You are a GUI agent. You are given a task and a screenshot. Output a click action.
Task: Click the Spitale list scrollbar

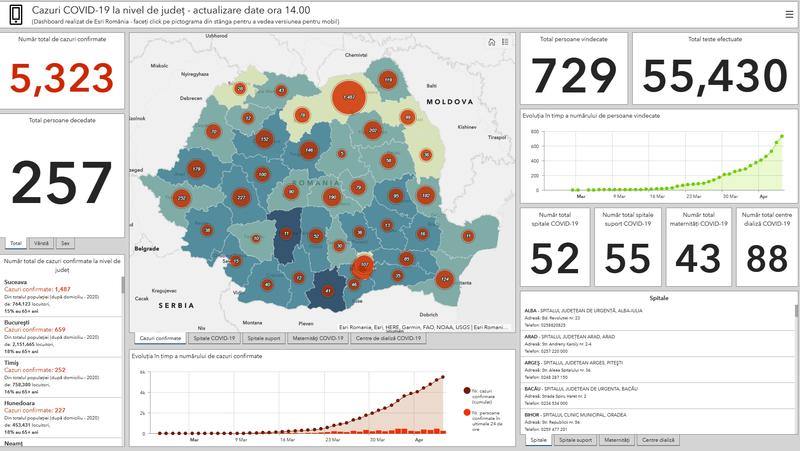click(796, 311)
